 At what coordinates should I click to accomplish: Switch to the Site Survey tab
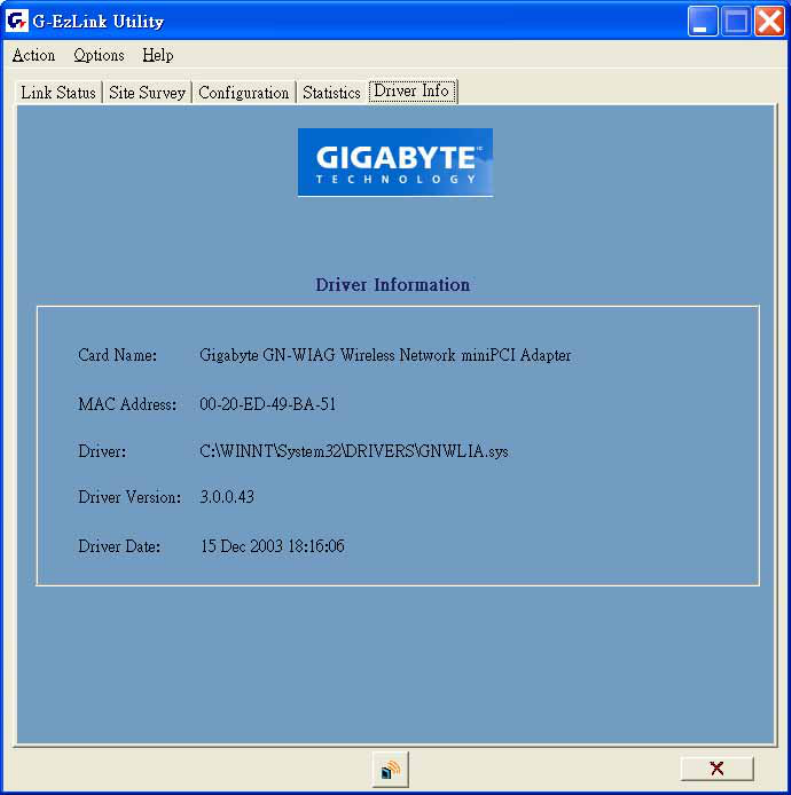click(x=147, y=93)
